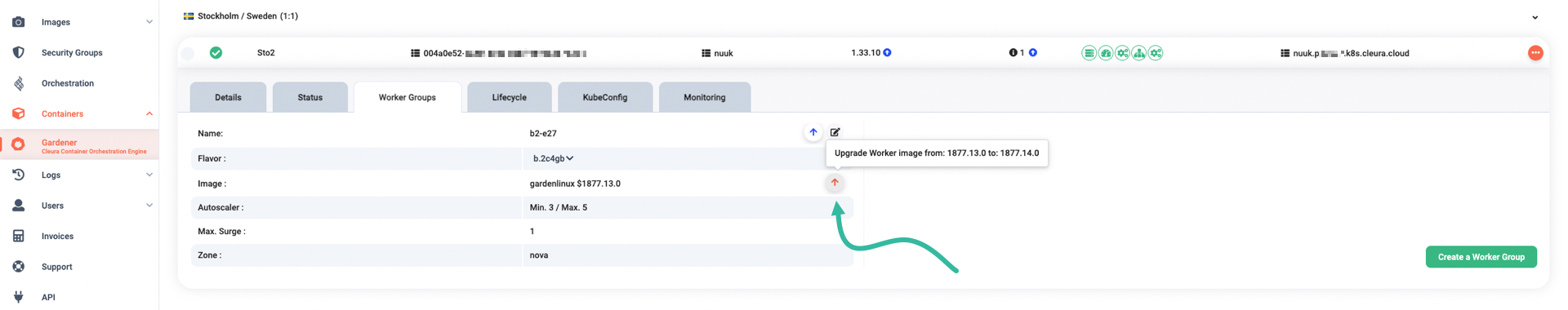The image size is (1568, 310).
Task: Switch to the Lifecycle tab
Action: point(510,97)
